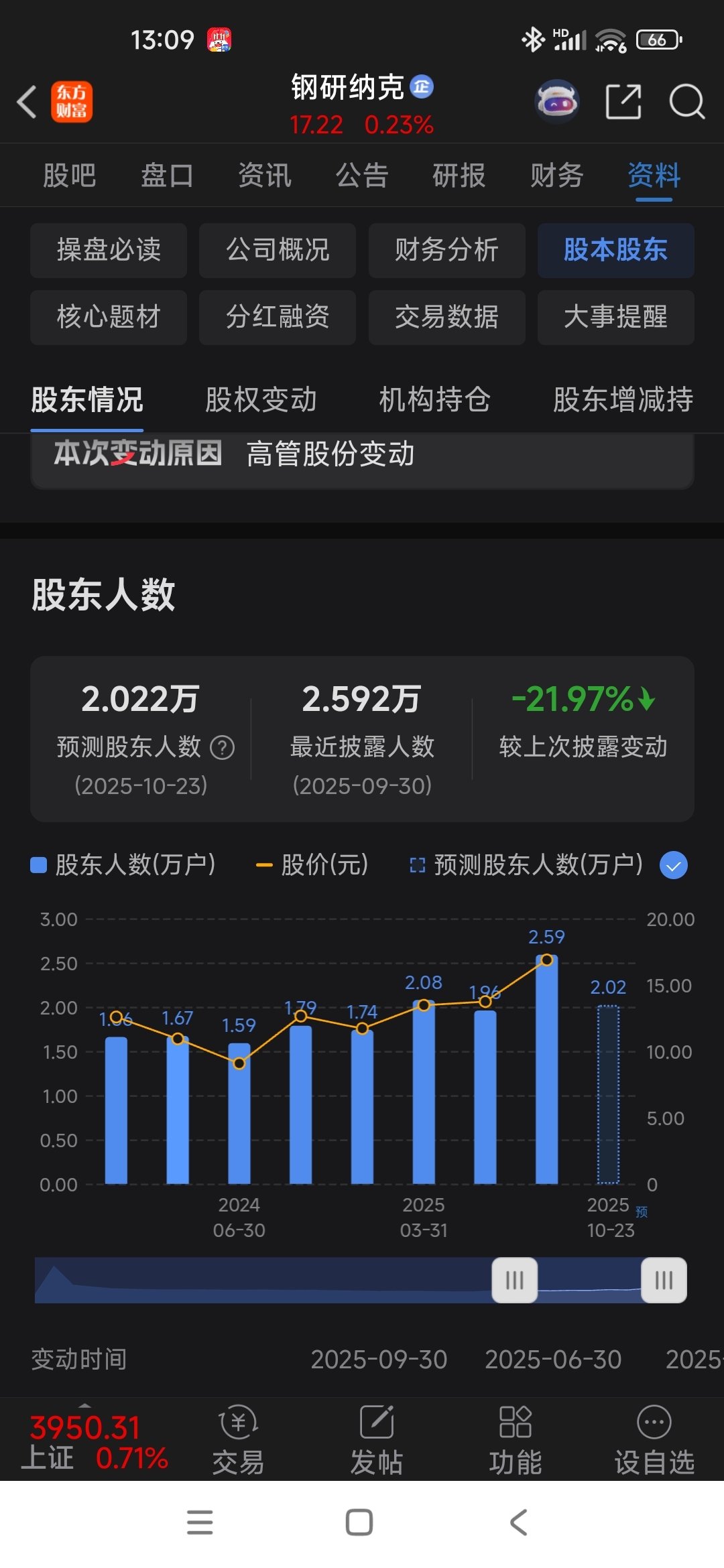Switch to 研报 tab
The image size is (724, 1568).
459,176
